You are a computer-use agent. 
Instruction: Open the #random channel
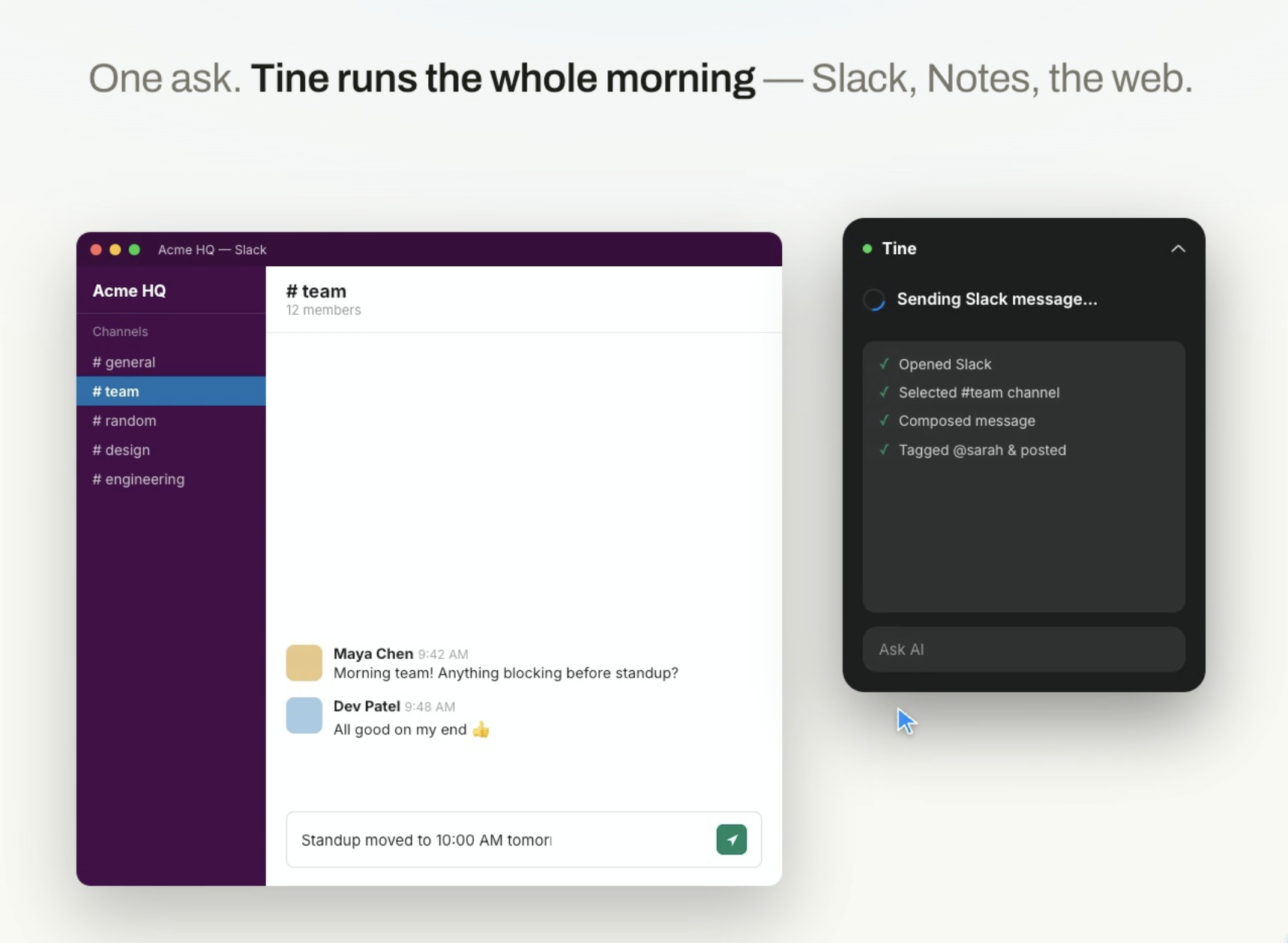pyautogui.click(x=171, y=421)
